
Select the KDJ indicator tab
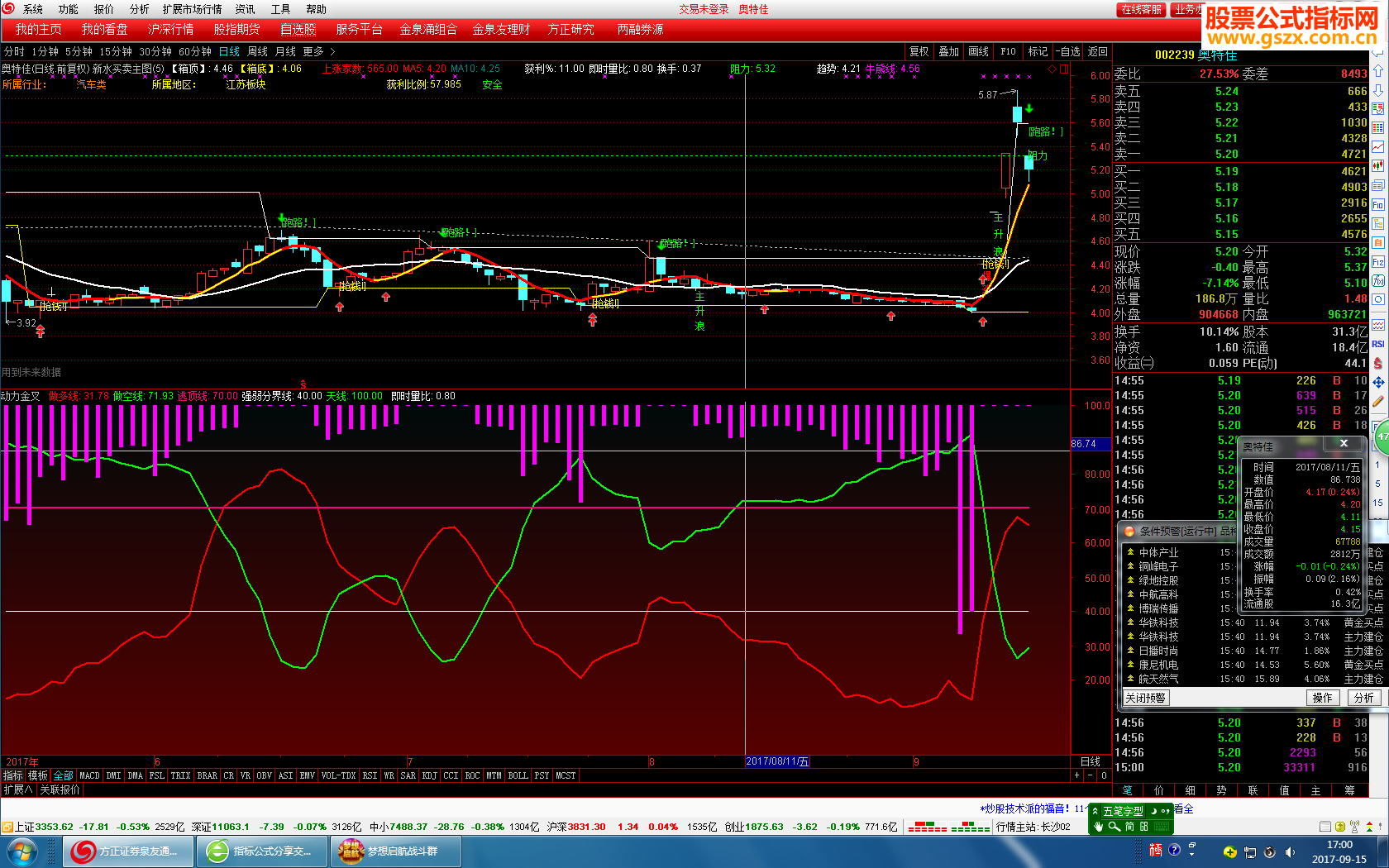(429, 775)
